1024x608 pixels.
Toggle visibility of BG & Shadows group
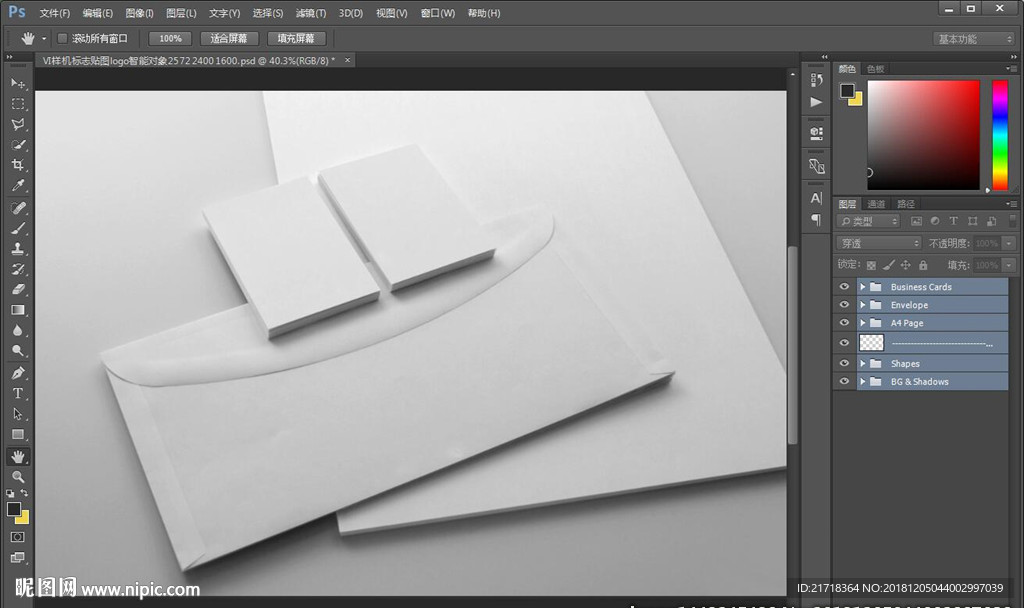pos(844,382)
